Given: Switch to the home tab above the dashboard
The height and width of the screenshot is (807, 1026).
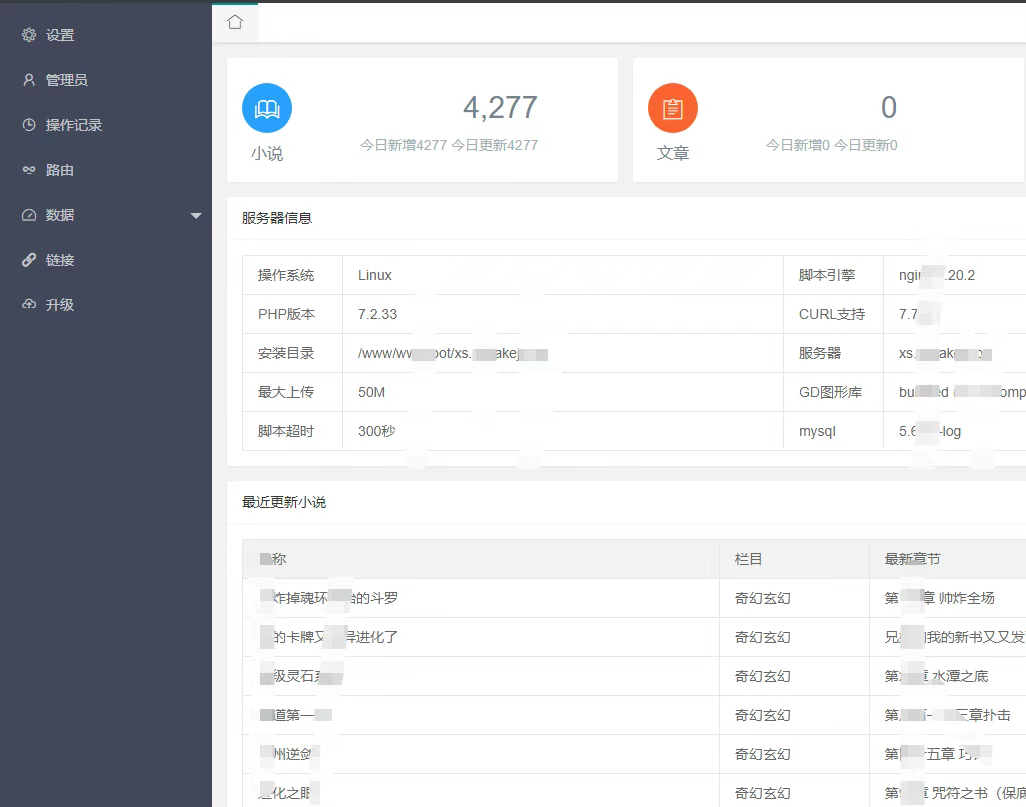Looking at the screenshot, I should [x=234, y=20].
